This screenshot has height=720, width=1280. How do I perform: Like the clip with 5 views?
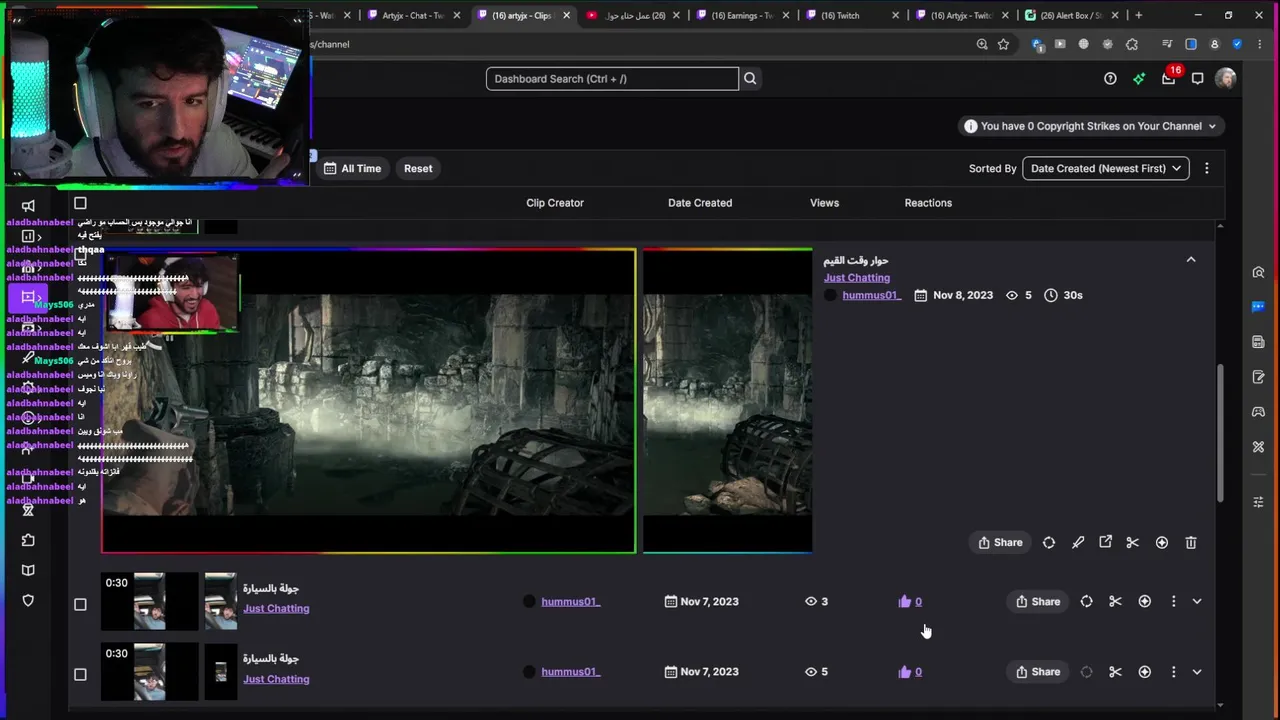click(x=910, y=672)
